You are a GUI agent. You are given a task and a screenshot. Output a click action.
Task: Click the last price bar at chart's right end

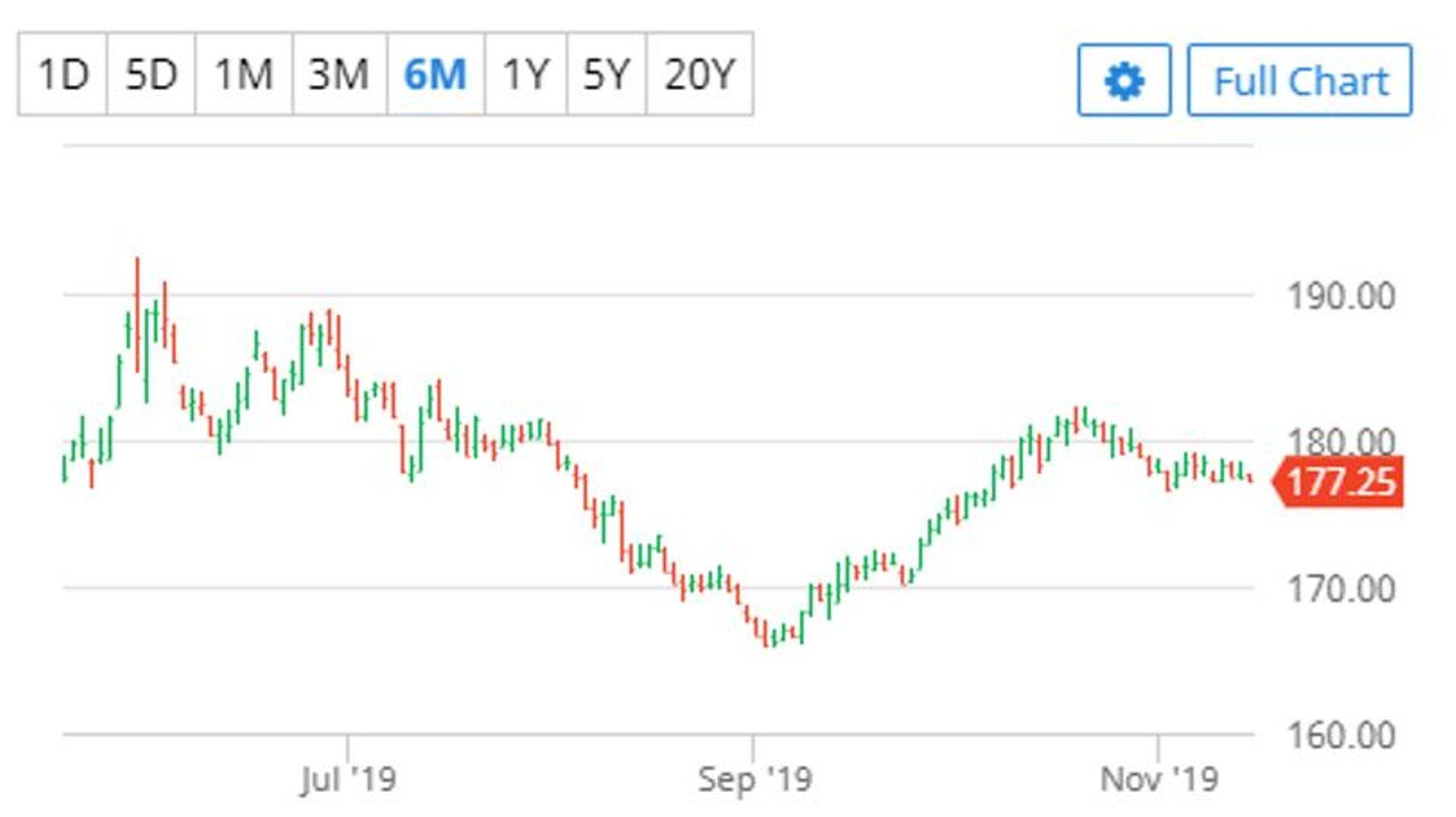(1250, 478)
